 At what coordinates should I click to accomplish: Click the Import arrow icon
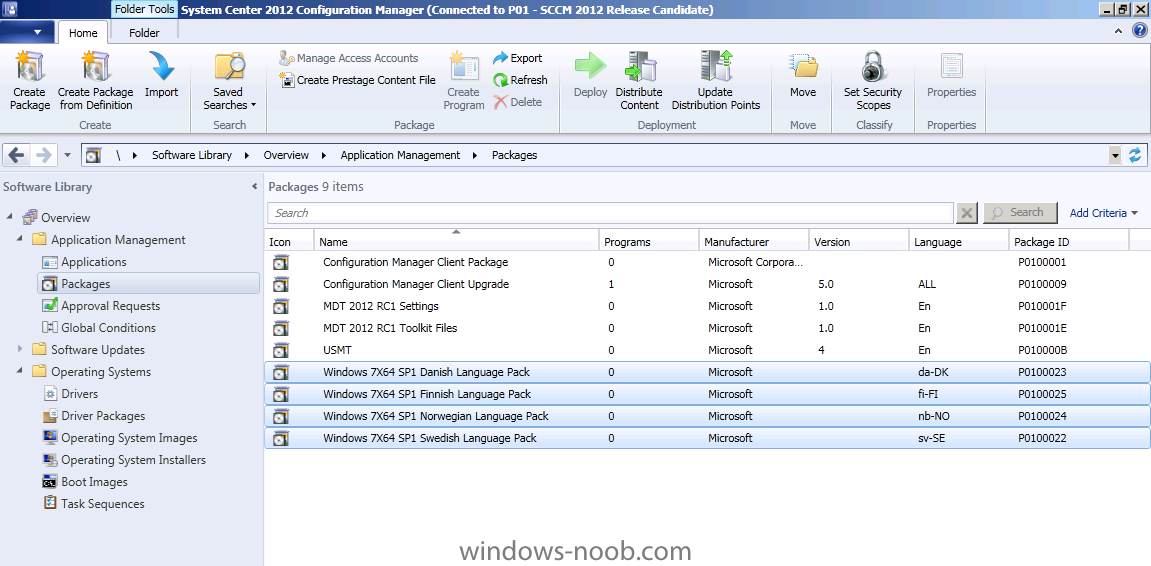[161, 66]
